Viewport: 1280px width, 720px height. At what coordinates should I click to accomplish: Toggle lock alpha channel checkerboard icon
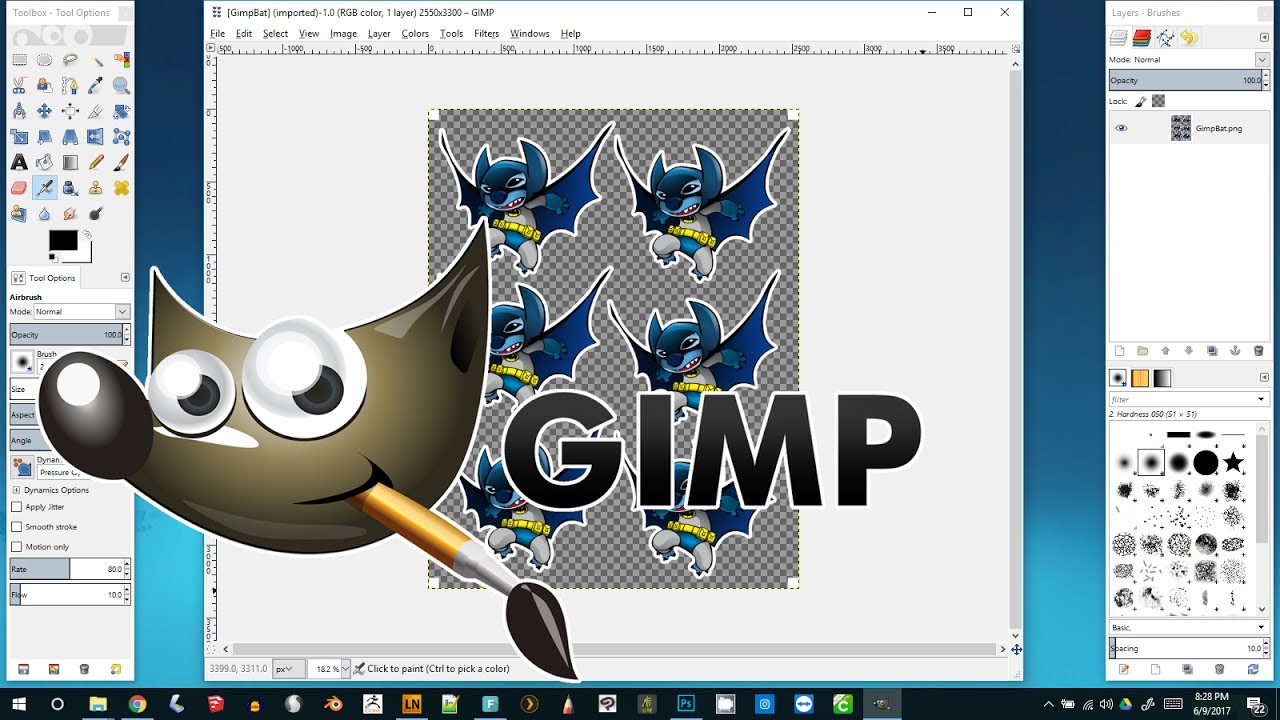click(x=1158, y=101)
